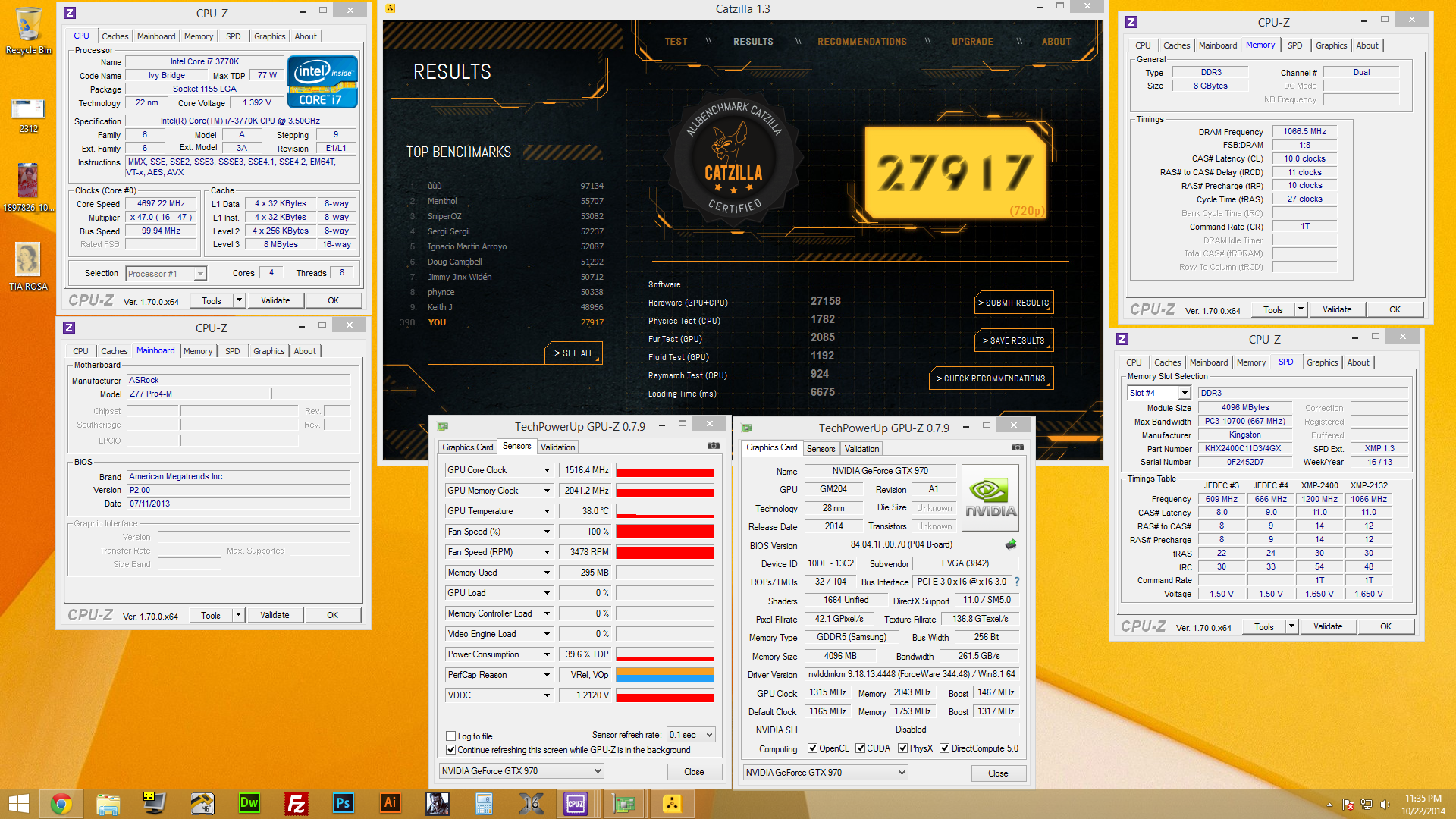This screenshot has height=819, width=1456.
Task: Click SUBMIT RESULTS in Catzilla
Action: click(x=1014, y=303)
